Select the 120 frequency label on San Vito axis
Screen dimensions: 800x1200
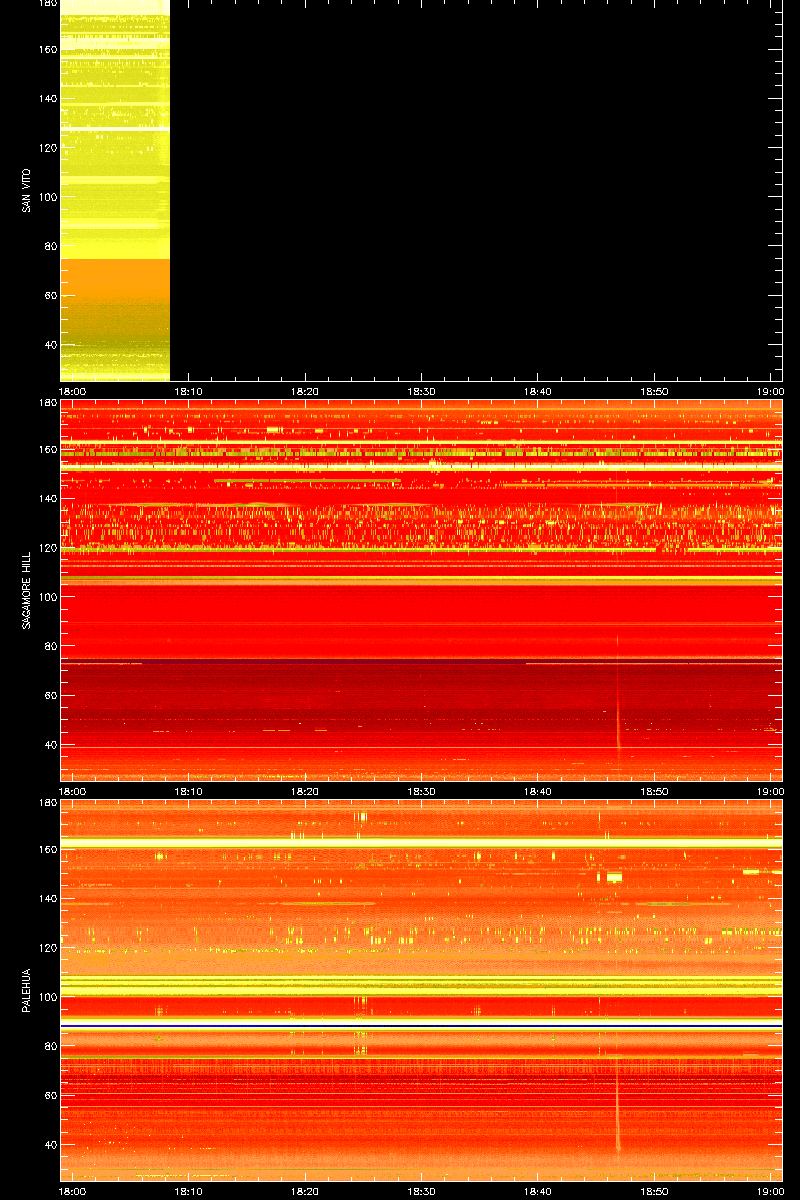pyautogui.click(x=47, y=148)
